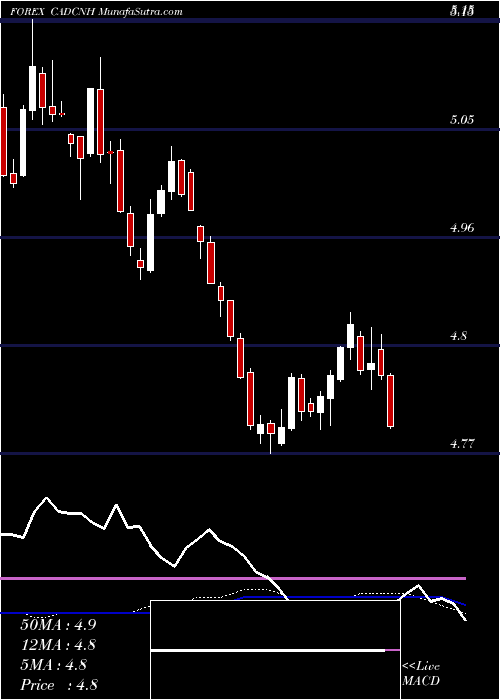The height and width of the screenshot is (700, 500).
Task: Click the last red candlestick on the right
Action: click(391, 401)
